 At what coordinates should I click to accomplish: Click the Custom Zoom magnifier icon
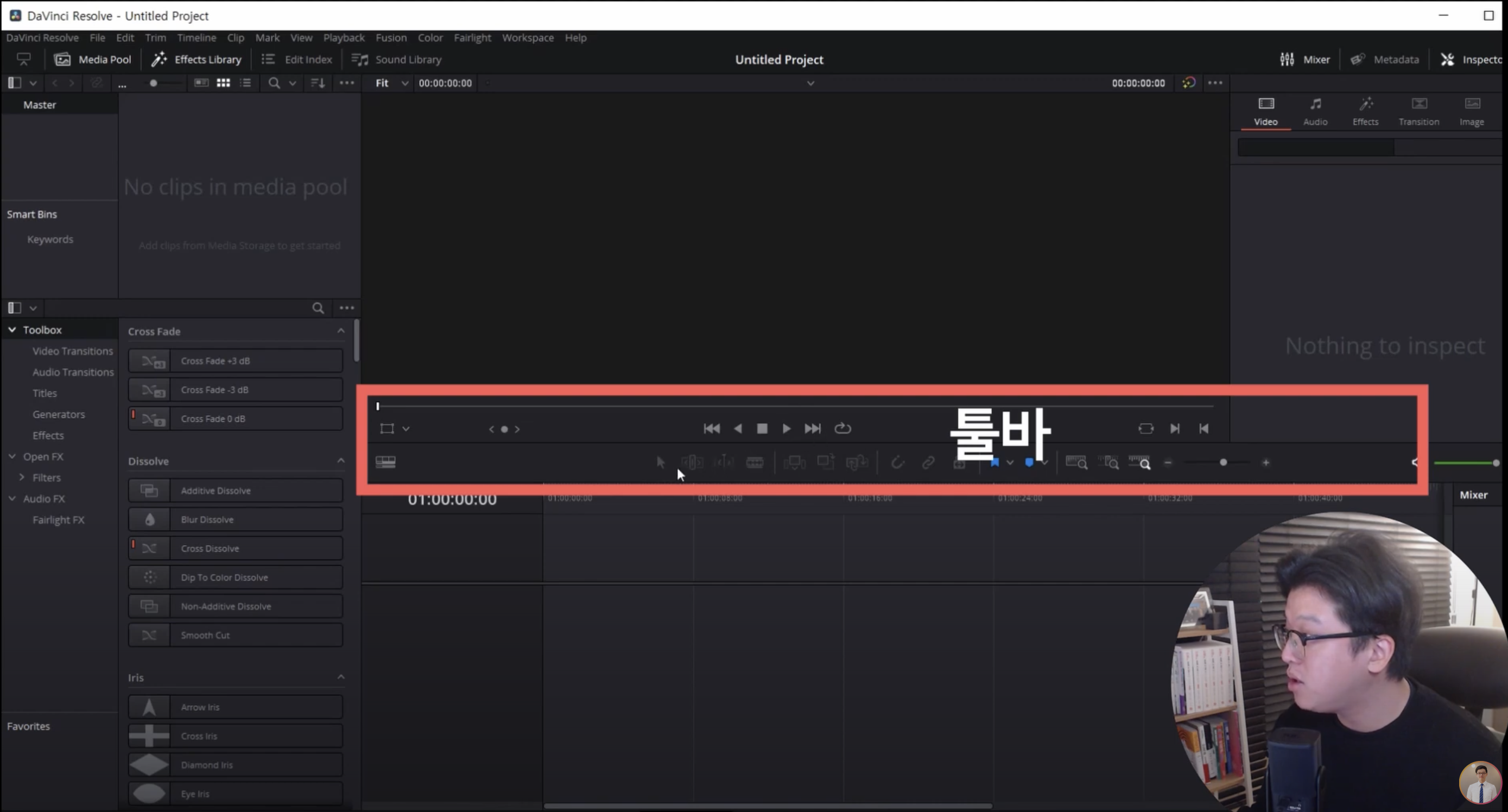tap(1139, 462)
